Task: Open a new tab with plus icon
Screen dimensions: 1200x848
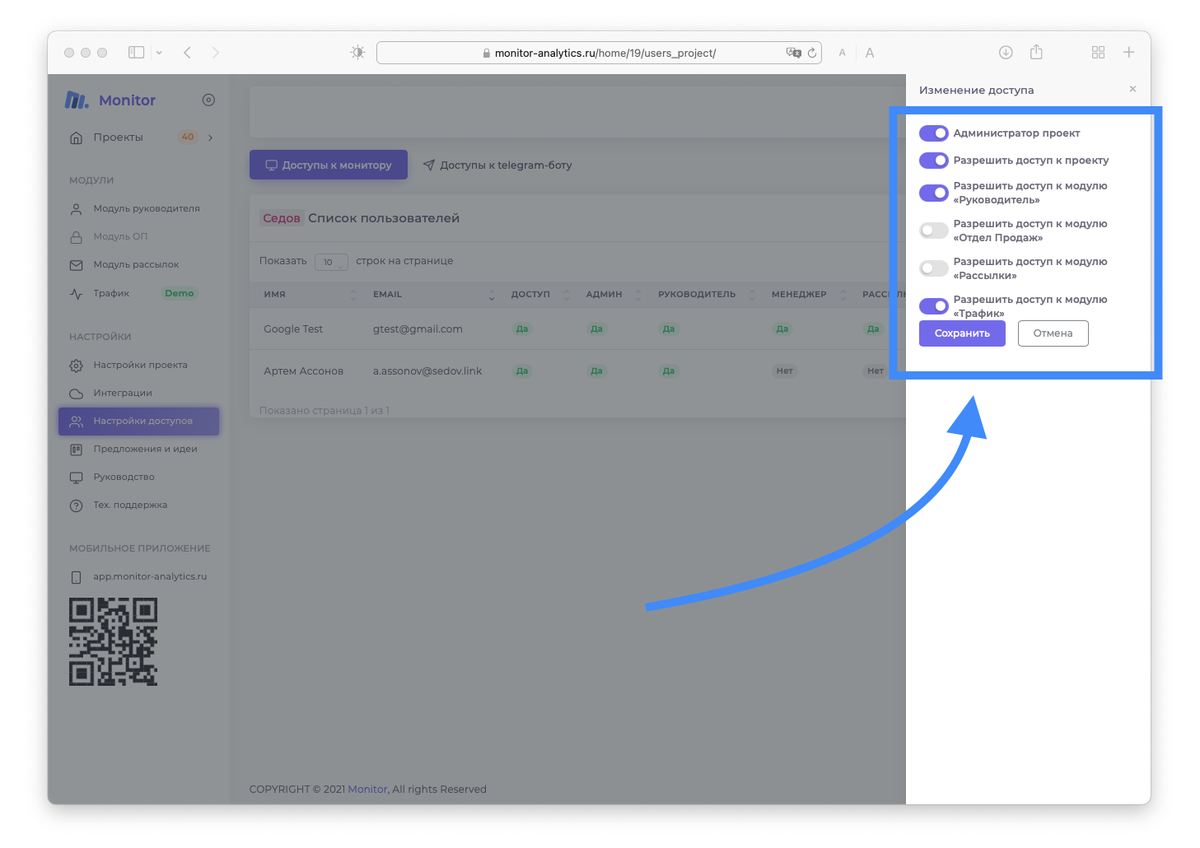Action: point(1129,52)
